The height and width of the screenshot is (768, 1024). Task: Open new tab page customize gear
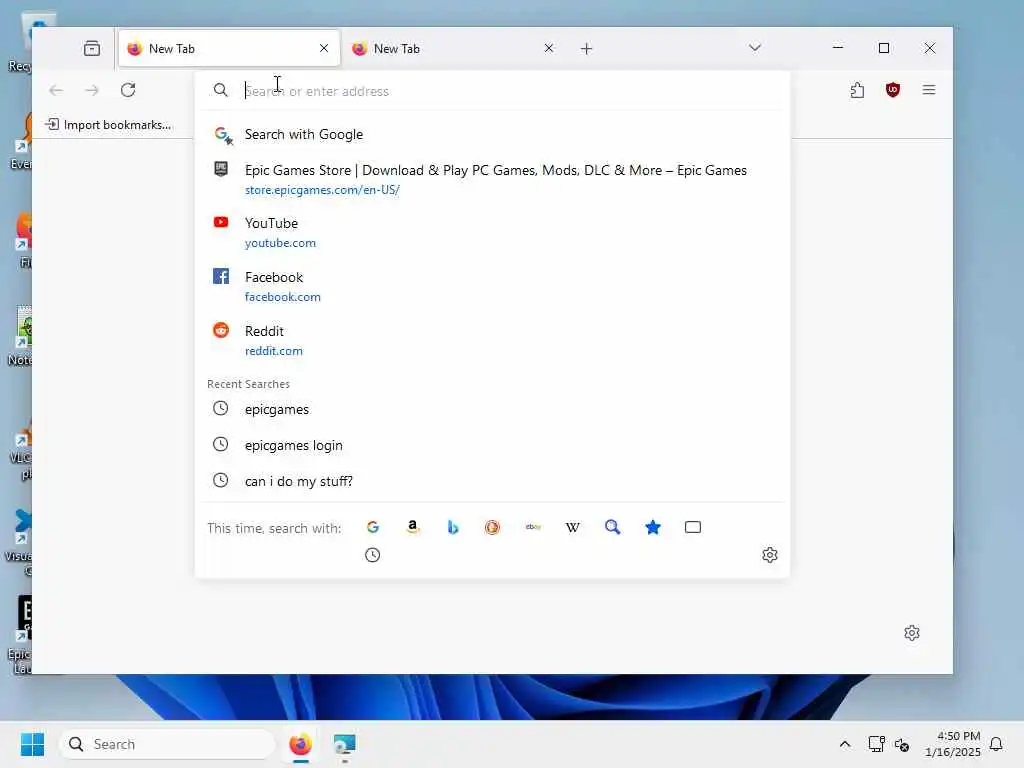pyautogui.click(x=912, y=633)
